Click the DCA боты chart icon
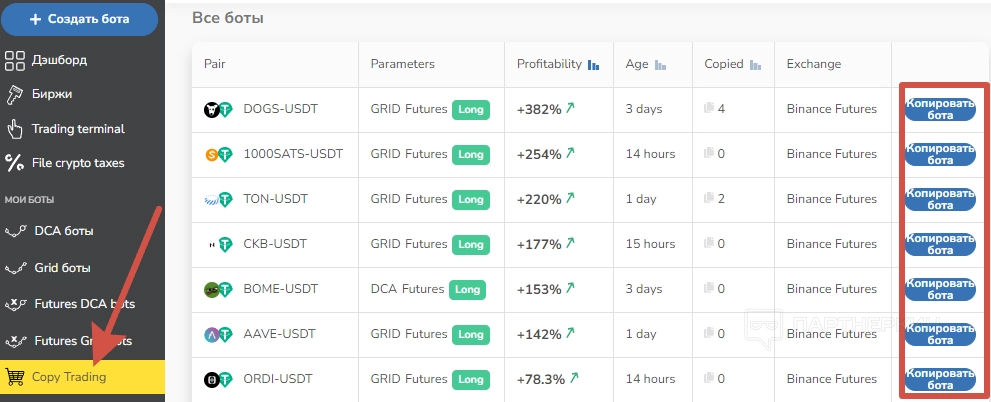991x402 pixels. [x=15, y=231]
